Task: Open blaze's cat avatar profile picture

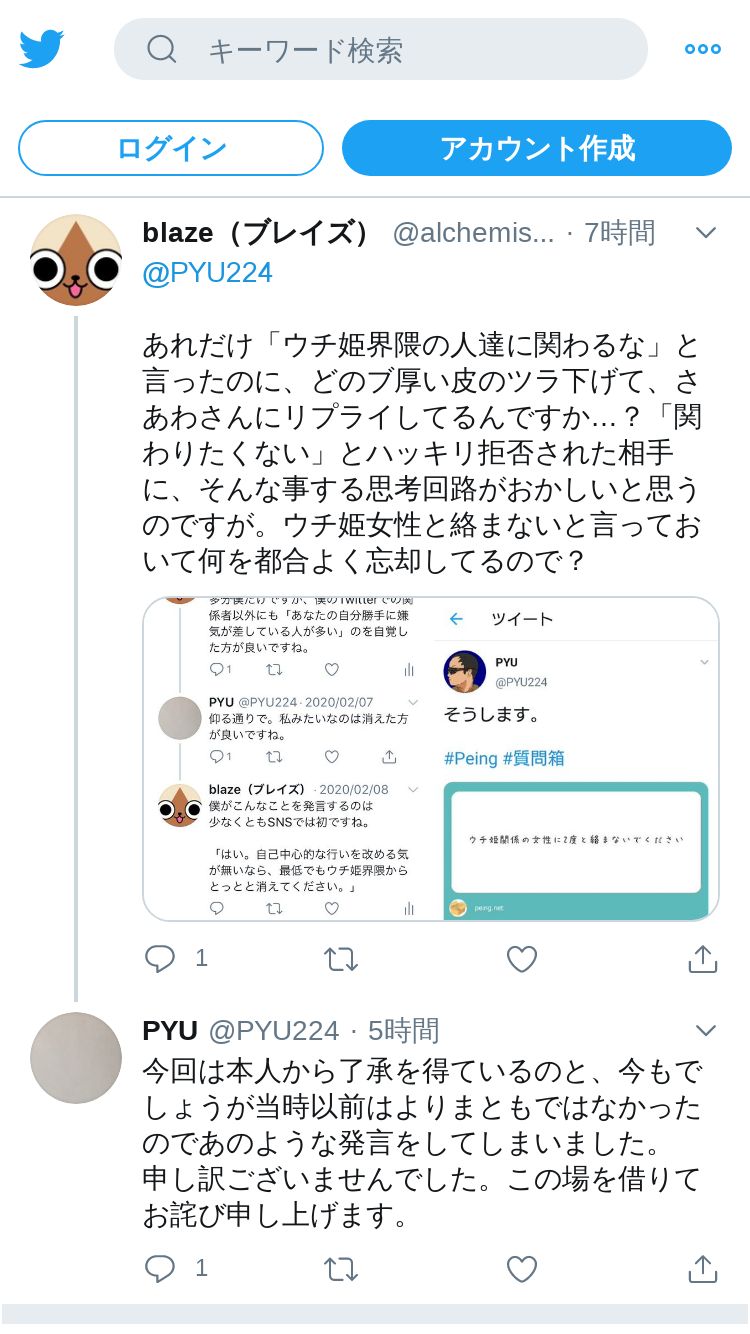Action: click(x=76, y=260)
